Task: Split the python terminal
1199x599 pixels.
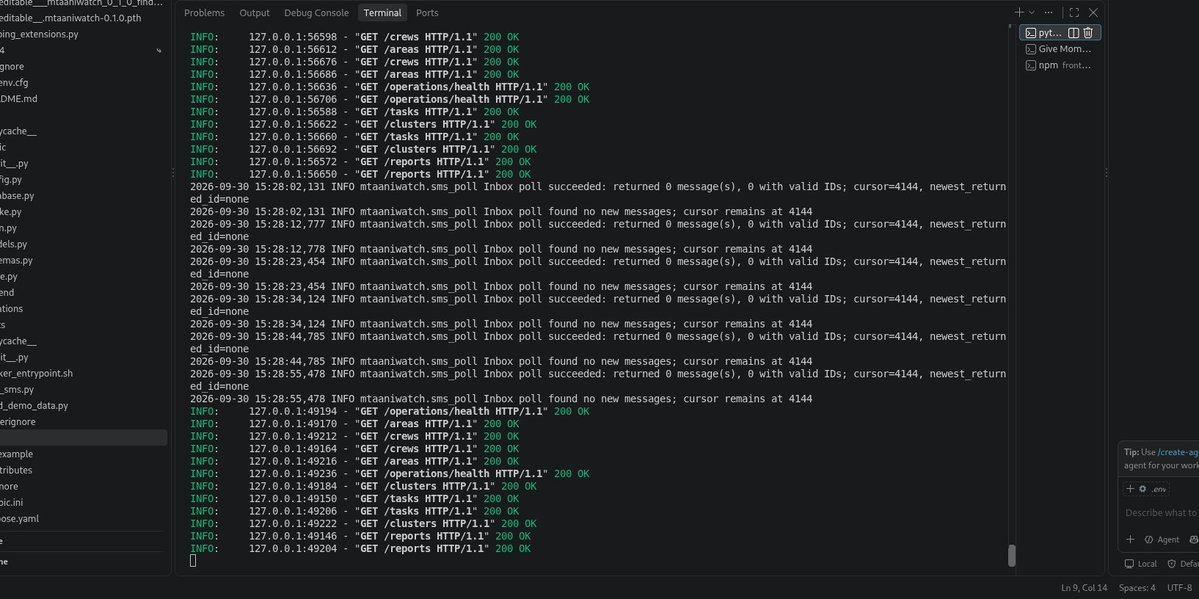Action: tap(1074, 33)
